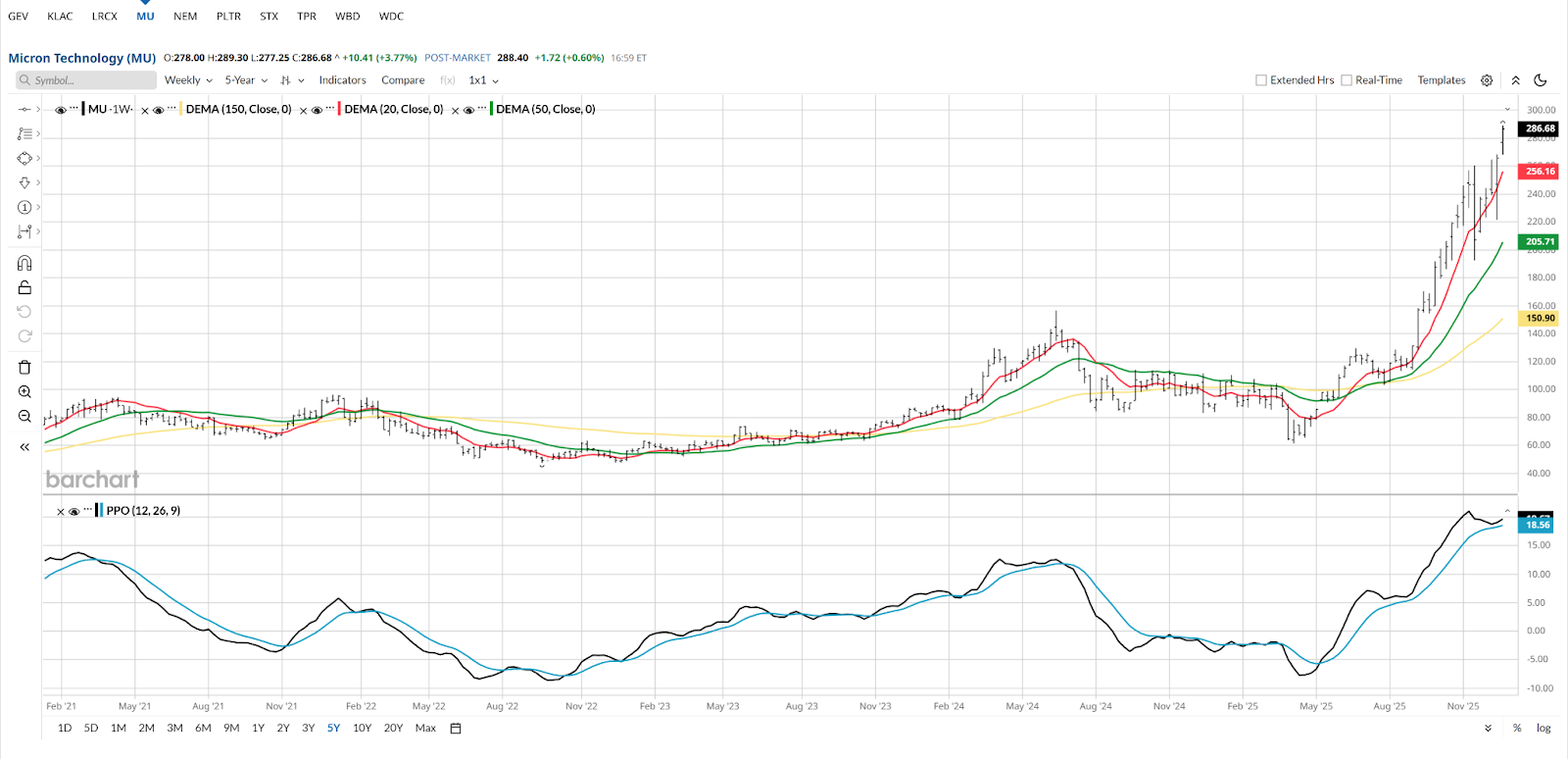This screenshot has height=760, width=1568.
Task: Switch to the KLAC symbol tab
Action: 60,17
